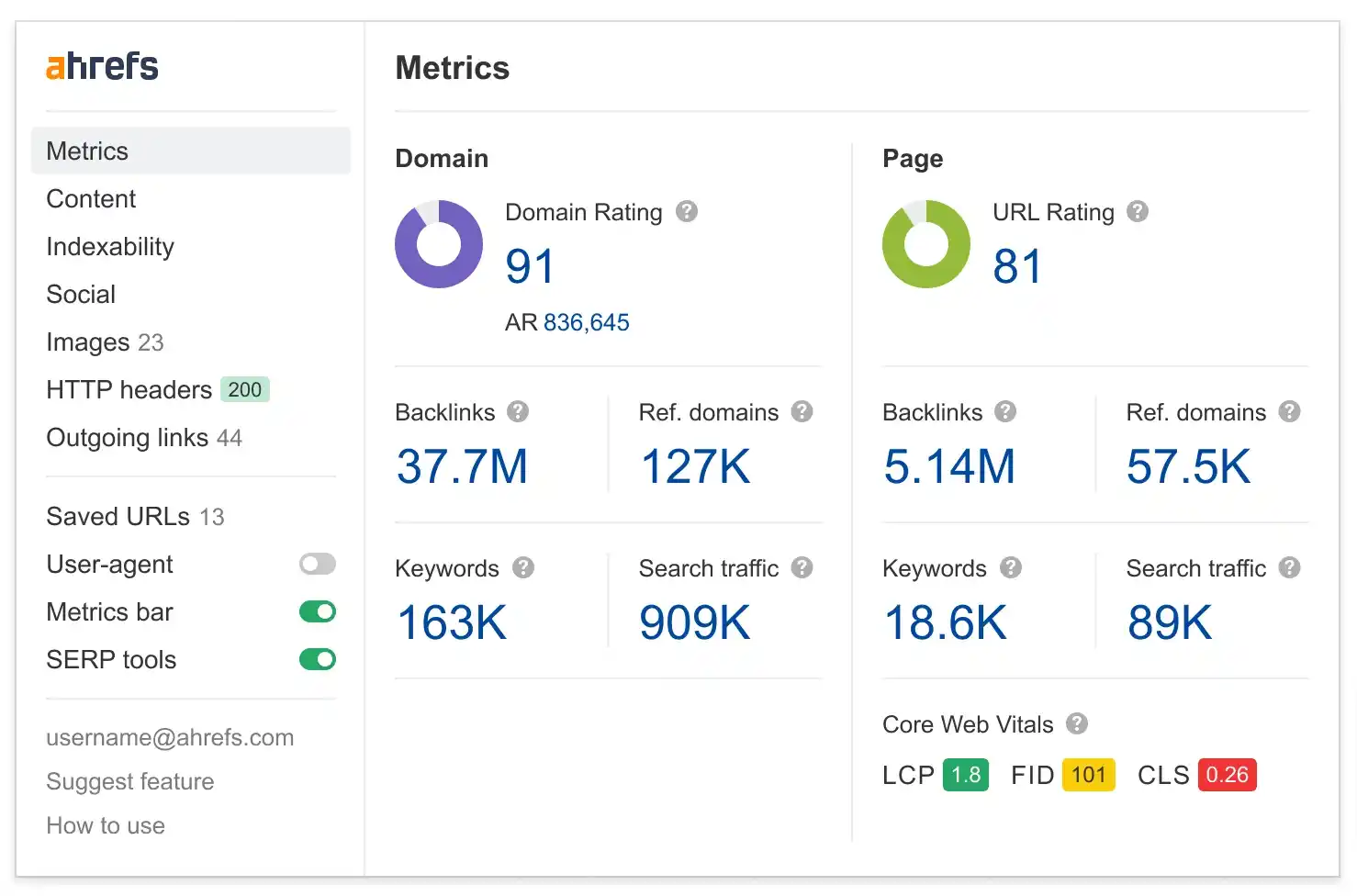Click the 200 HTTP status badge

(x=244, y=389)
